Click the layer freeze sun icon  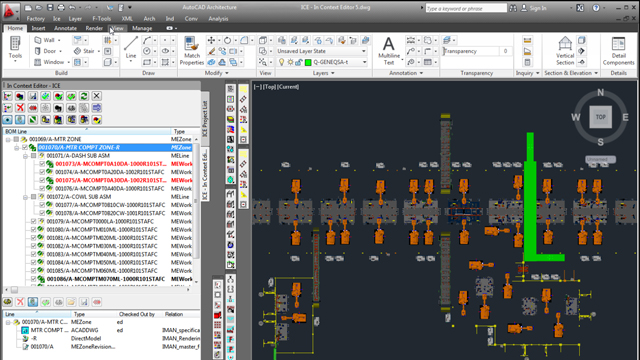pos(290,62)
